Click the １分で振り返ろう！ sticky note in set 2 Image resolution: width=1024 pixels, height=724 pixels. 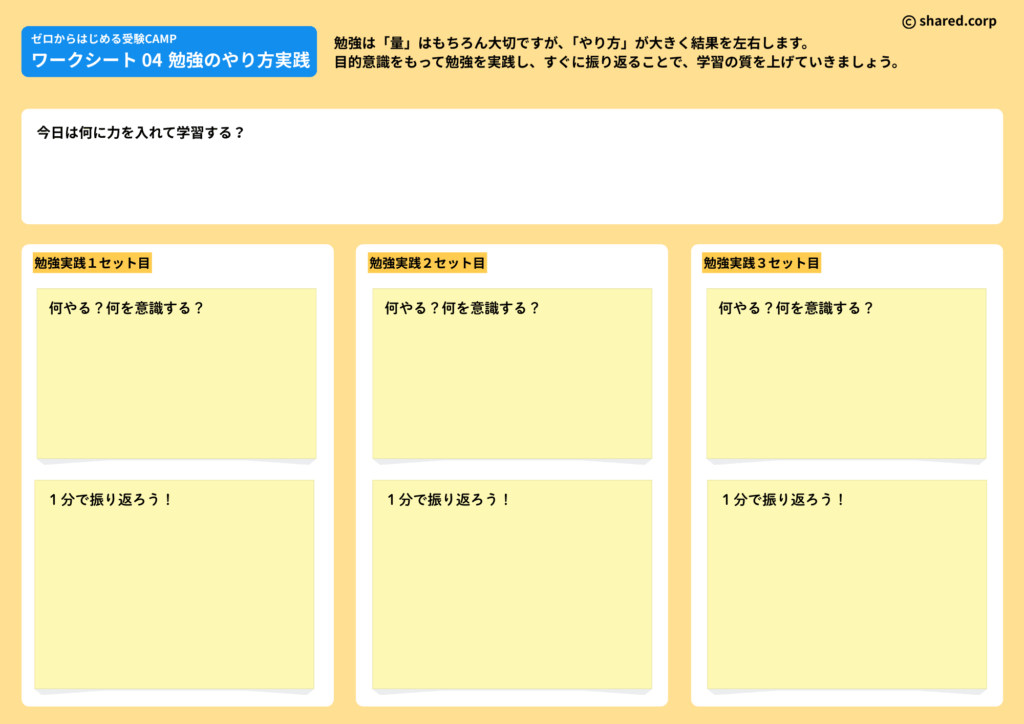coord(512,585)
